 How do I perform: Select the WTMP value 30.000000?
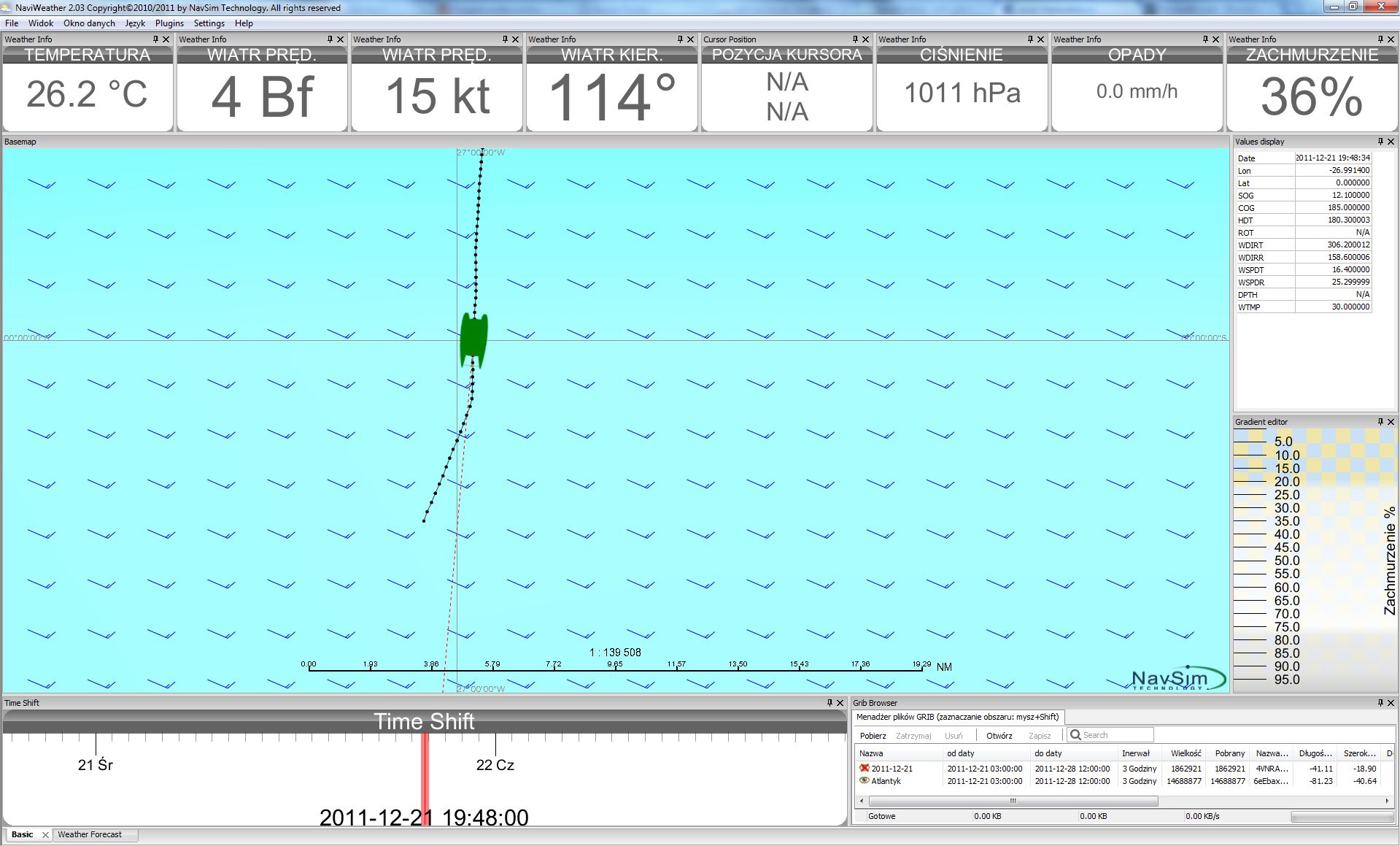[1333, 307]
